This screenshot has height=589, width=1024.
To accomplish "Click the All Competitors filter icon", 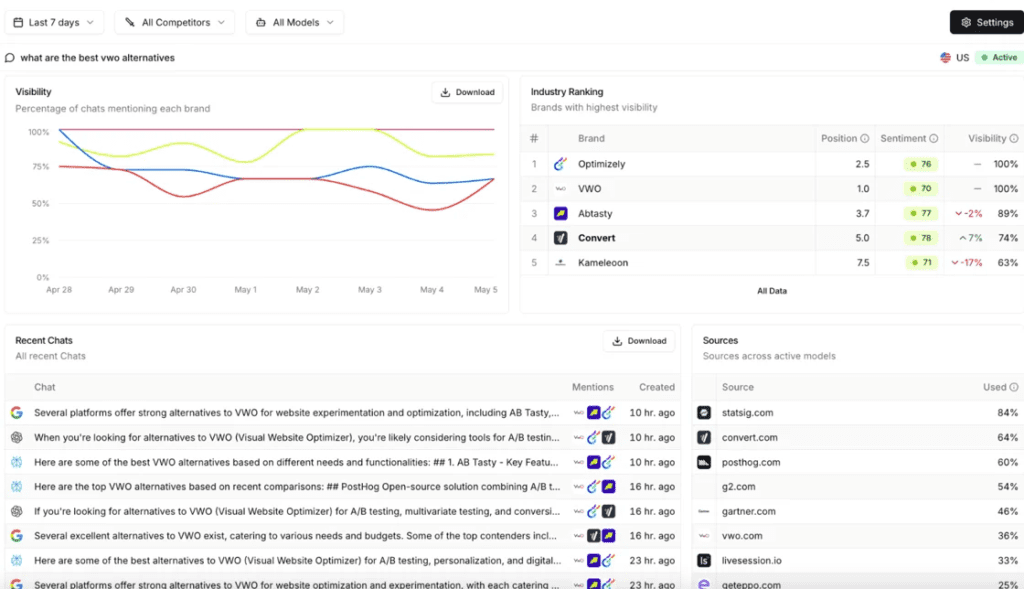I will pyautogui.click(x=130, y=22).
